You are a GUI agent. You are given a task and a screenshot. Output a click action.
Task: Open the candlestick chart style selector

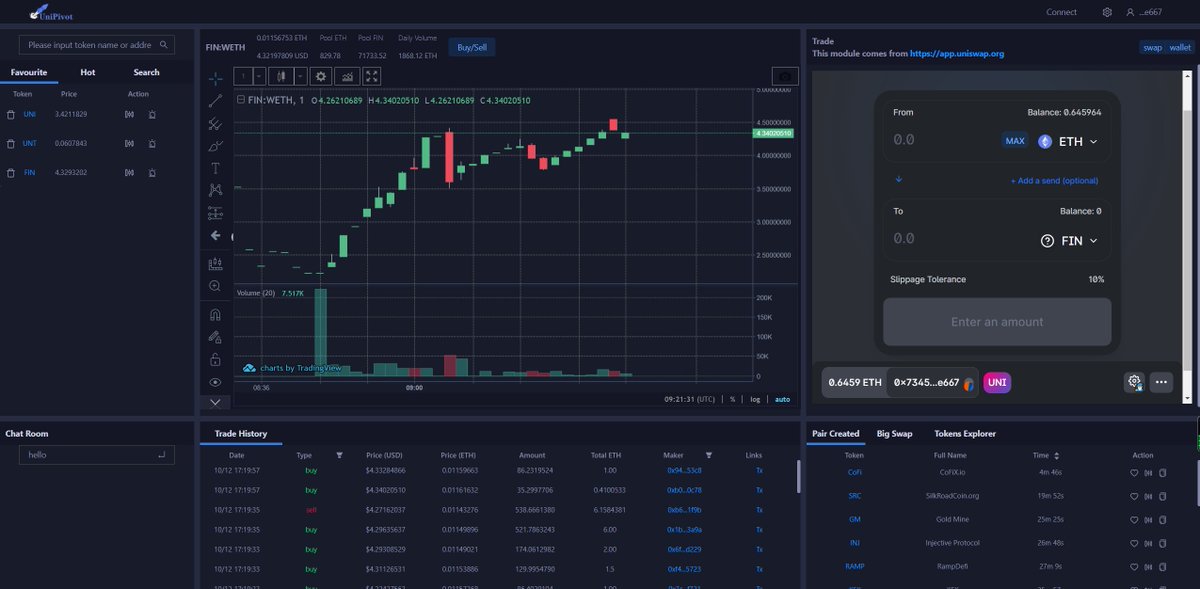(282, 76)
